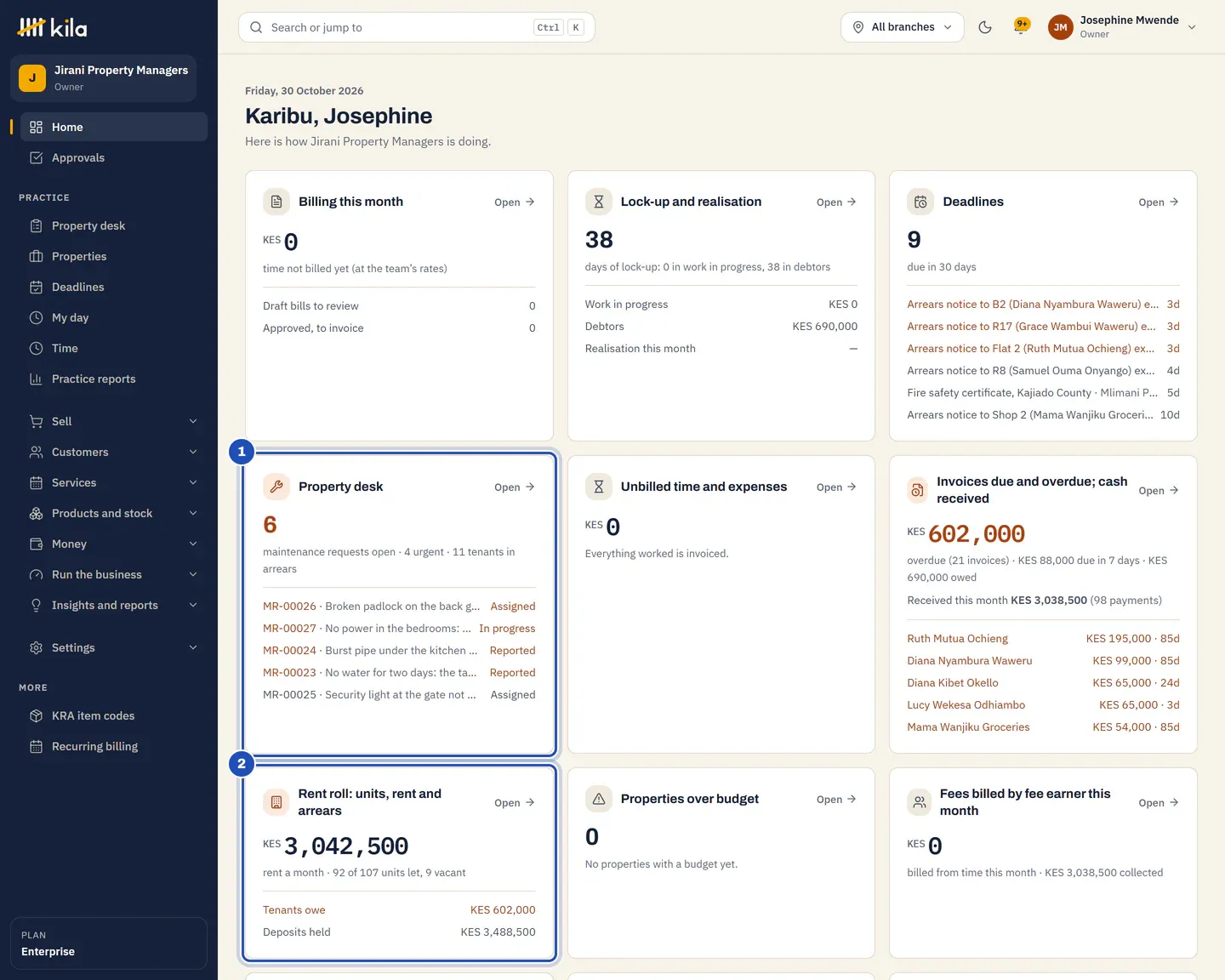Open Billing this month document icon

276,202
